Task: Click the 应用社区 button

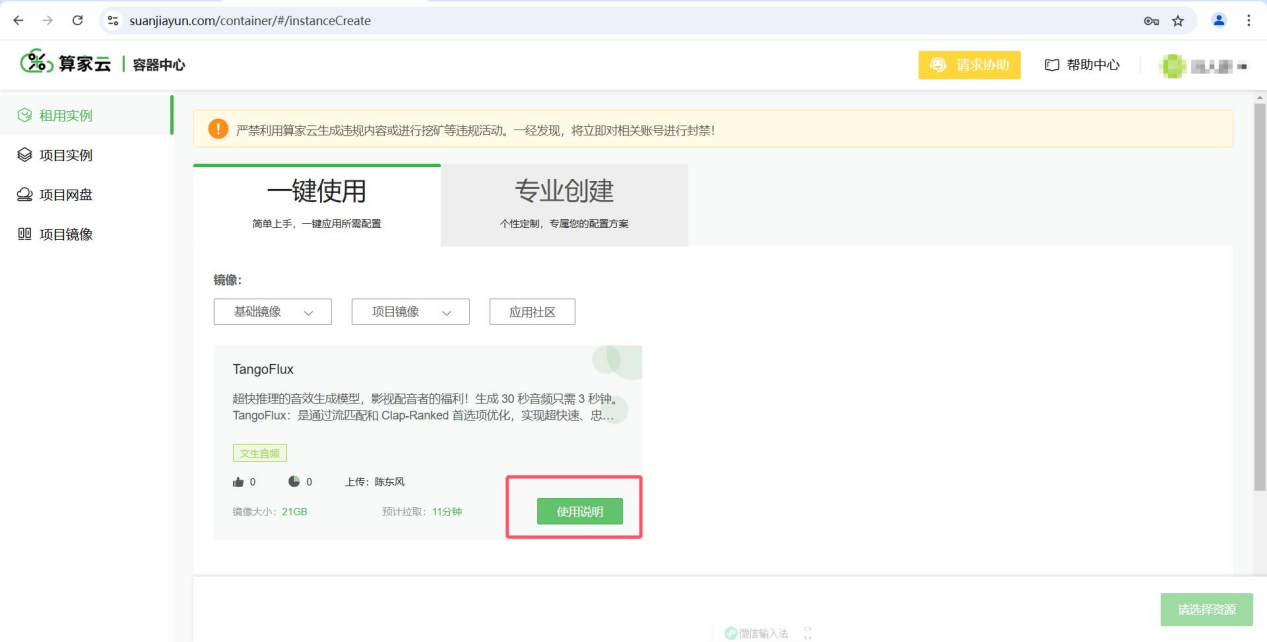Action: coord(532,312)
